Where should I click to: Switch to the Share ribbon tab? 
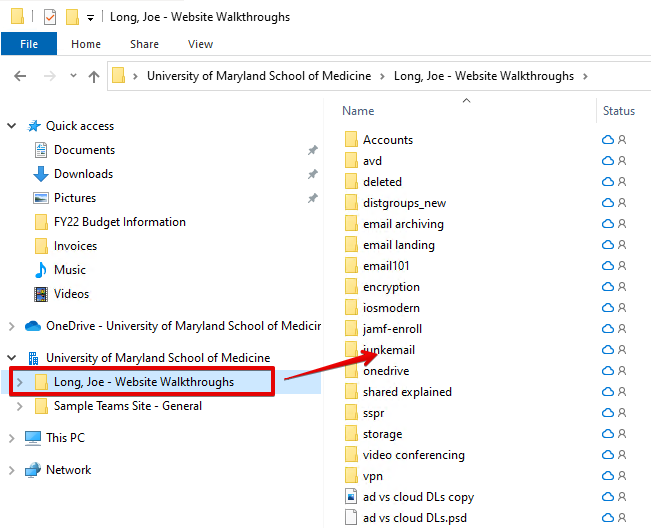pyautogui.click(x=144, y=44)
